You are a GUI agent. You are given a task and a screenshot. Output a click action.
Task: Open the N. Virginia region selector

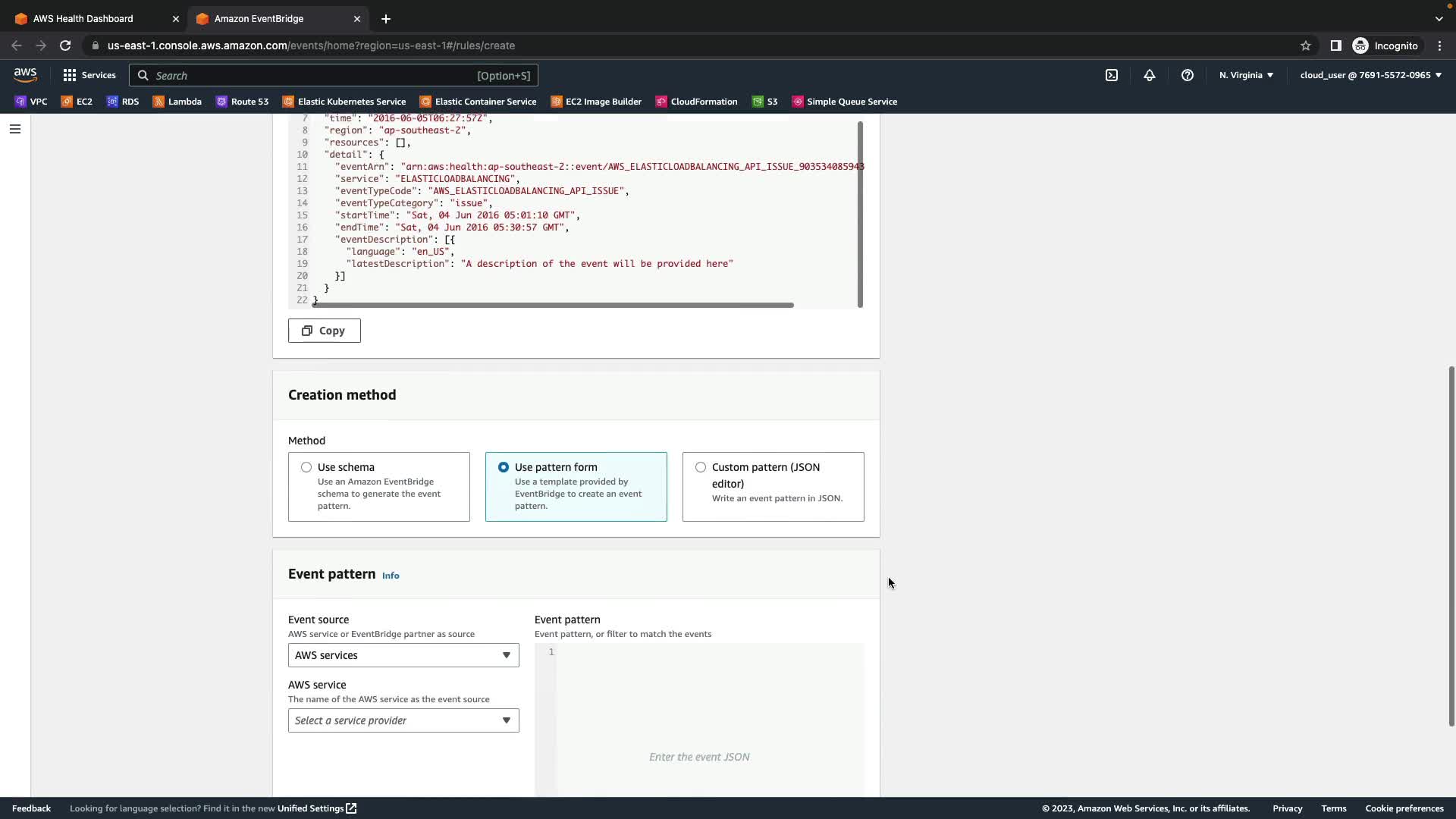1246,75
